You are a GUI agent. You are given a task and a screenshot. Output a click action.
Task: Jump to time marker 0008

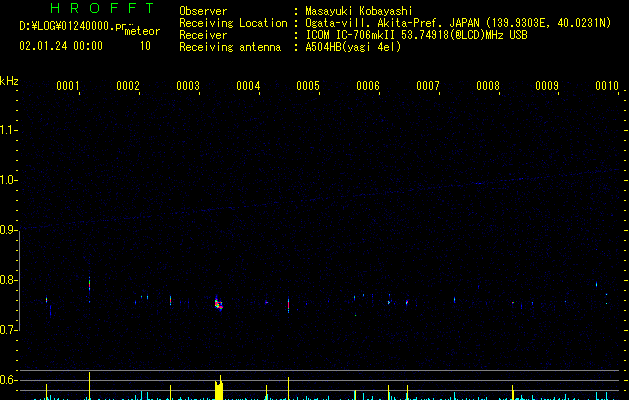click(488, 86)
